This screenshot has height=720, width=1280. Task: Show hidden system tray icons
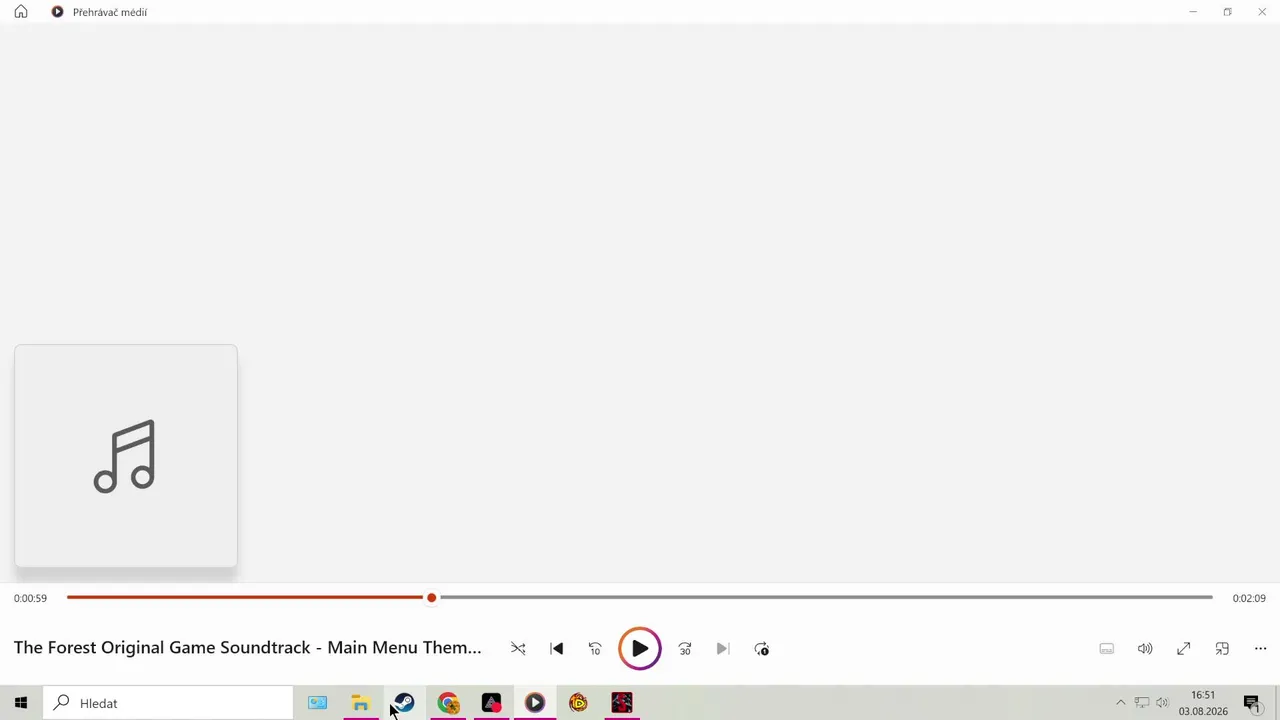click(1120, 703)
